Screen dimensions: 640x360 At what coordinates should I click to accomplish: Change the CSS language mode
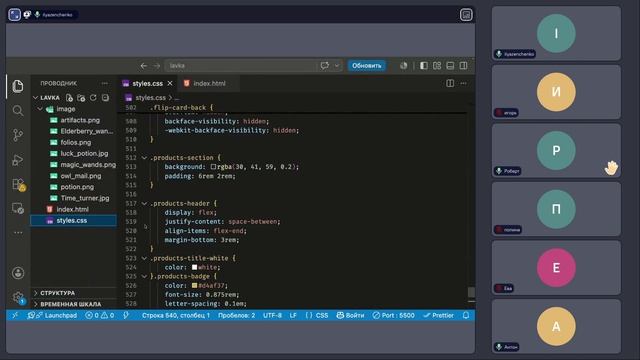pos(322,315)
